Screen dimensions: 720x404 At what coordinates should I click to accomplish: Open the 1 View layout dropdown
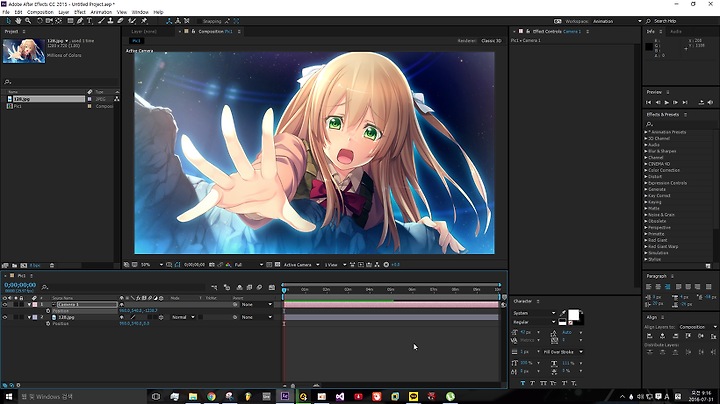pyautogui.click(x=335, y=264)
